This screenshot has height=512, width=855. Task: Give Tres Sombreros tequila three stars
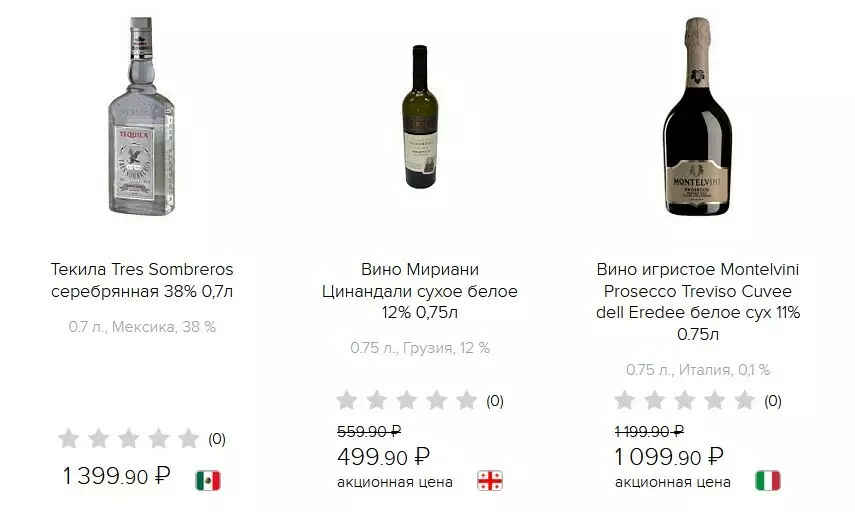coord(129,438)
